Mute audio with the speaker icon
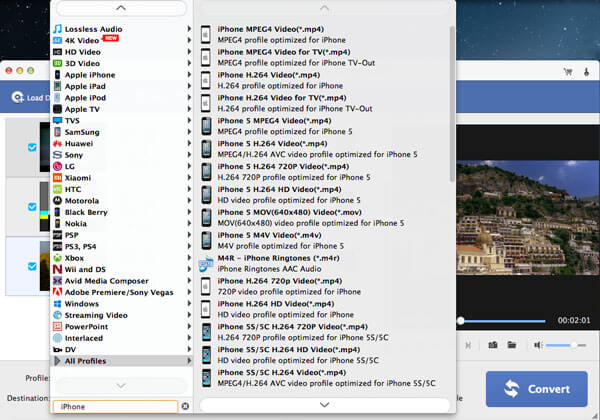The height and width of the screenshot is (420, 600). 538,345
